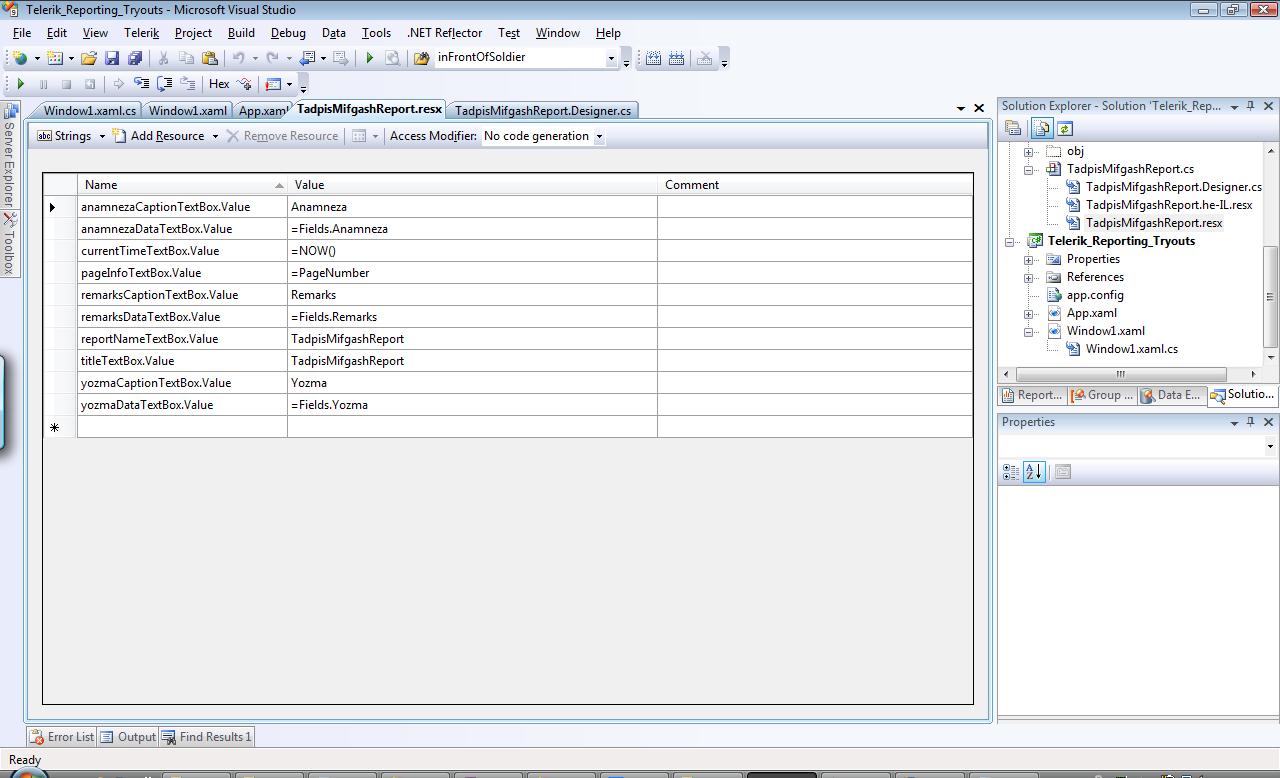Click the Save All toolbar icon
1280x778 pixels.
click(x=135, y=58)
